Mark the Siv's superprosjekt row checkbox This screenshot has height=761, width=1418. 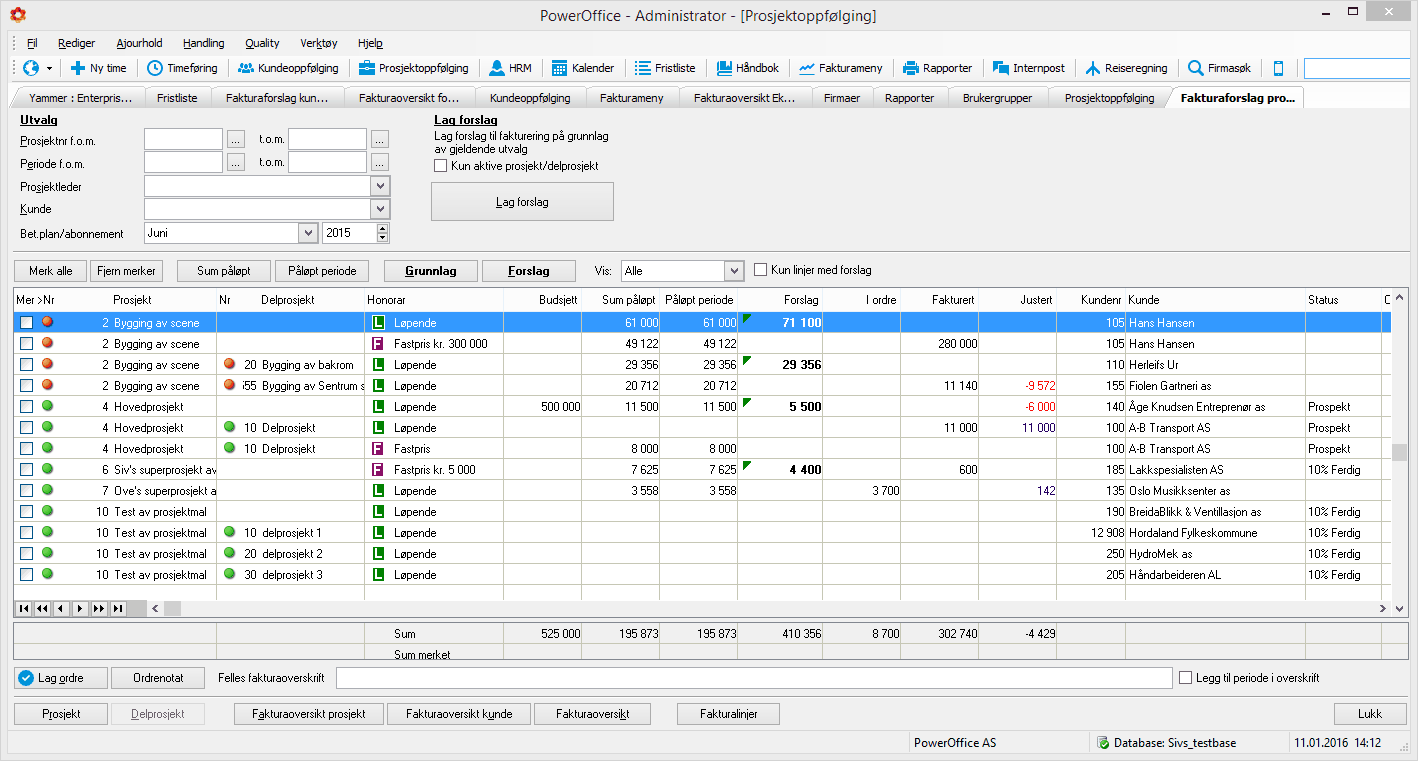[x=27, y=470]
